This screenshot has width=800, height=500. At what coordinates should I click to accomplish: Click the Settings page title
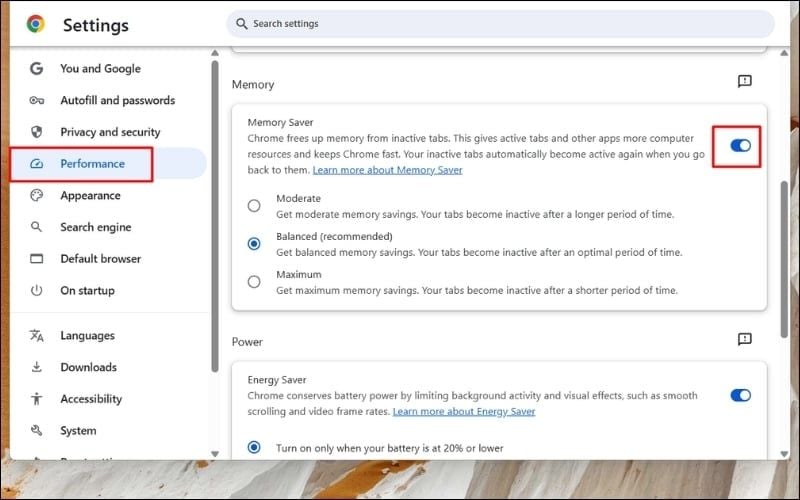pos(96,25)
